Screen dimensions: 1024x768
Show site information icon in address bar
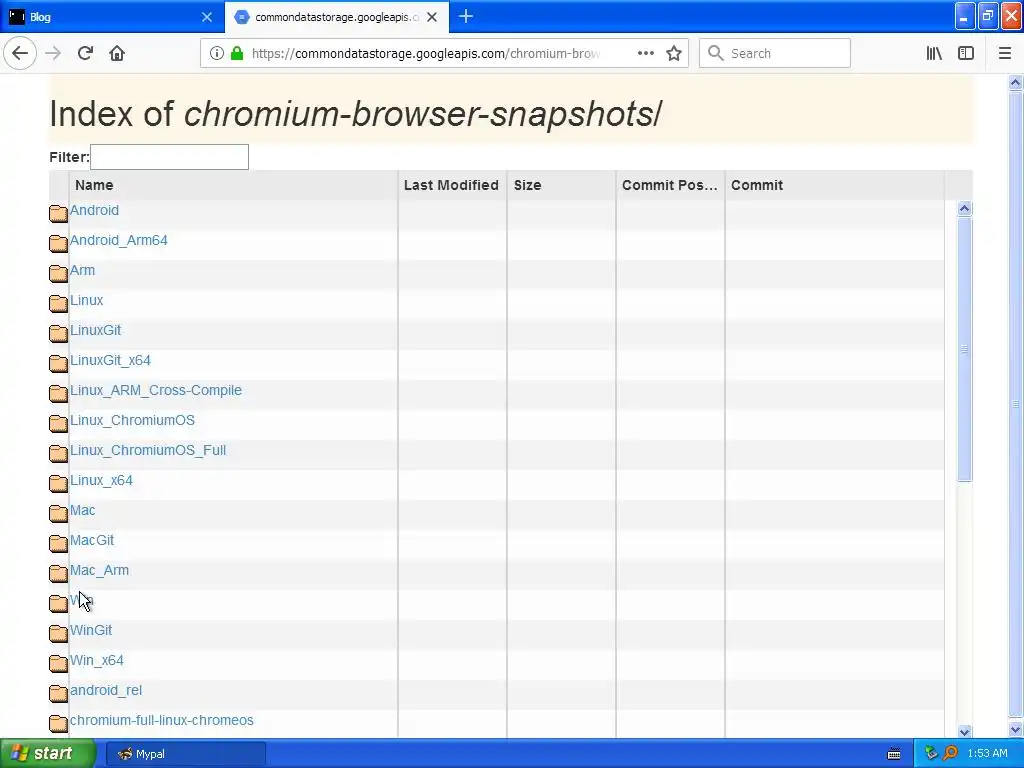pyautogui.click(x=216, y=53)
